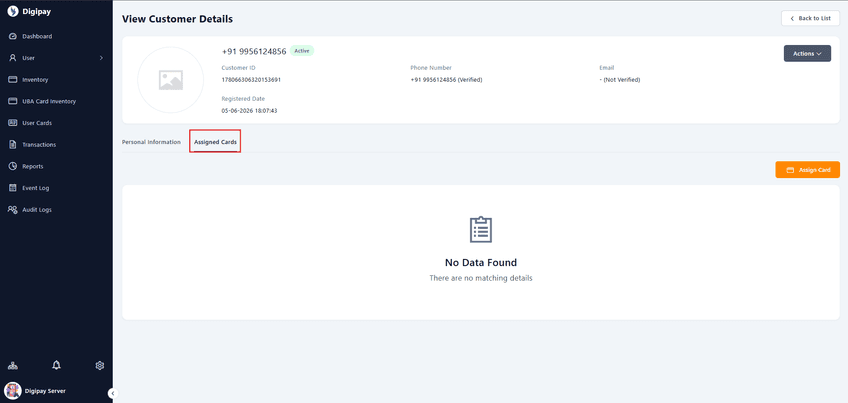
Task: Click There are no matching details text
Action: (481, 278)
